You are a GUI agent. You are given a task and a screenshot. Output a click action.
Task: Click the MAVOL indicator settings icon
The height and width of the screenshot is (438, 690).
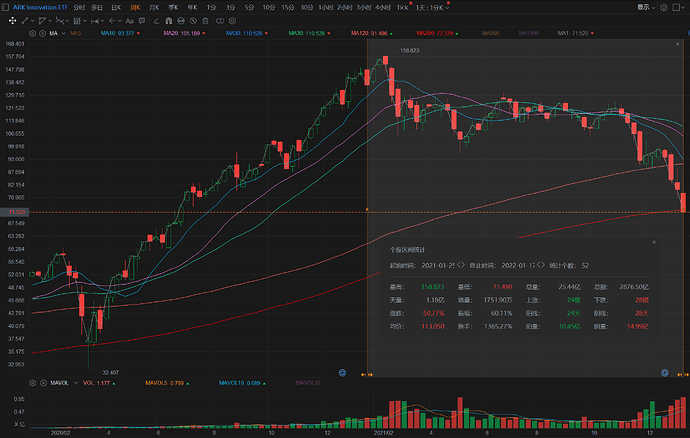click(x=32, y=383)
